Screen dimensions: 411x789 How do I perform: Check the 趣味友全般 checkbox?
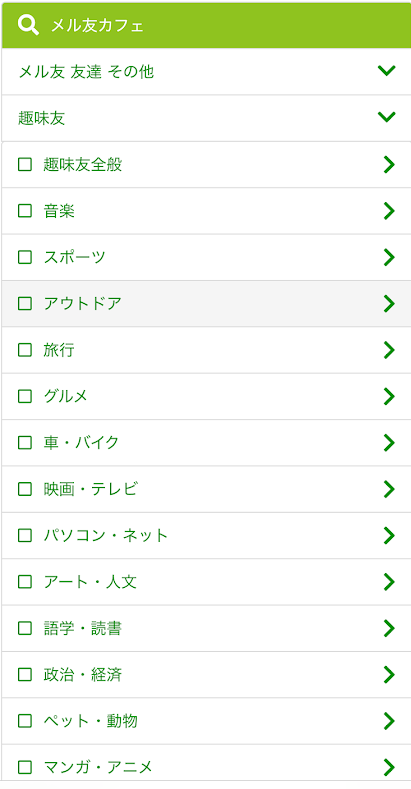[25, 165]
